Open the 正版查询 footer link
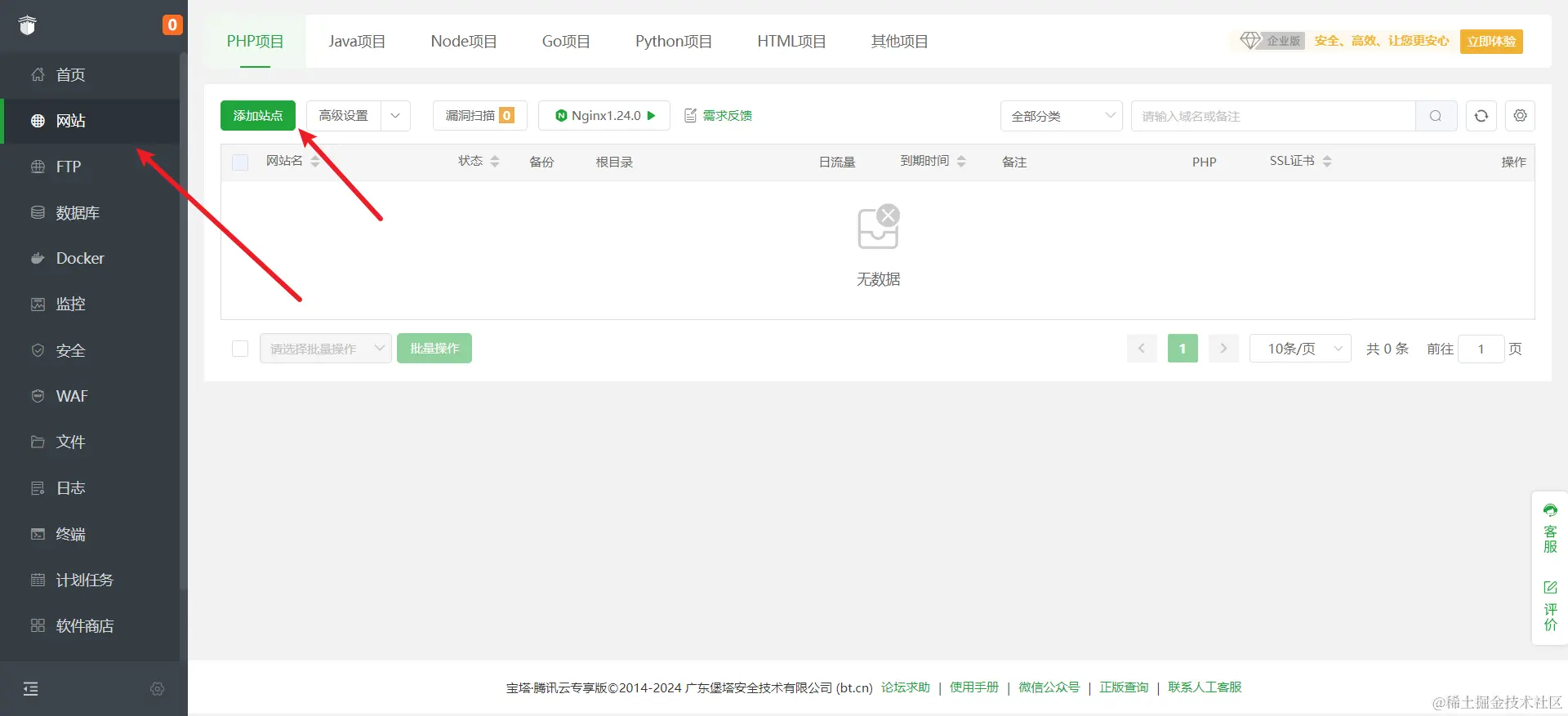Image resolution: width=1568 pixels, height=716 pixels. coord(1124,687)
